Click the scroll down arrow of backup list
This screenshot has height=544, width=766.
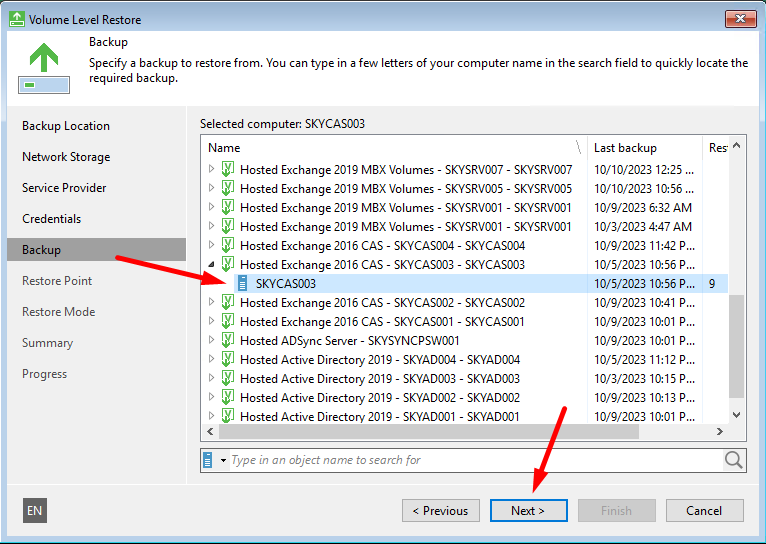[737, 415]
